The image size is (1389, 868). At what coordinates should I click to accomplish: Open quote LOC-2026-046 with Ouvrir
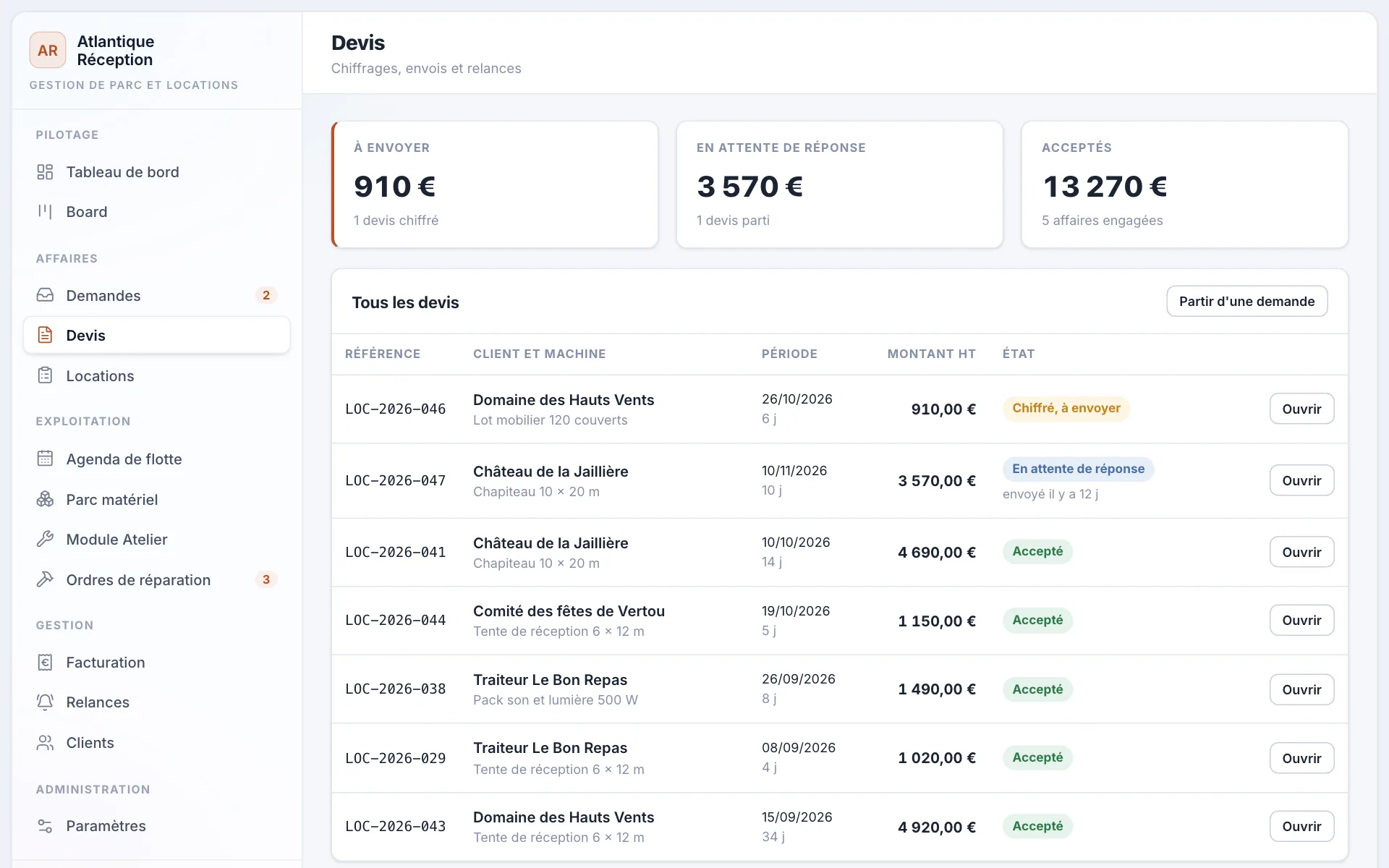[1301, 409]
